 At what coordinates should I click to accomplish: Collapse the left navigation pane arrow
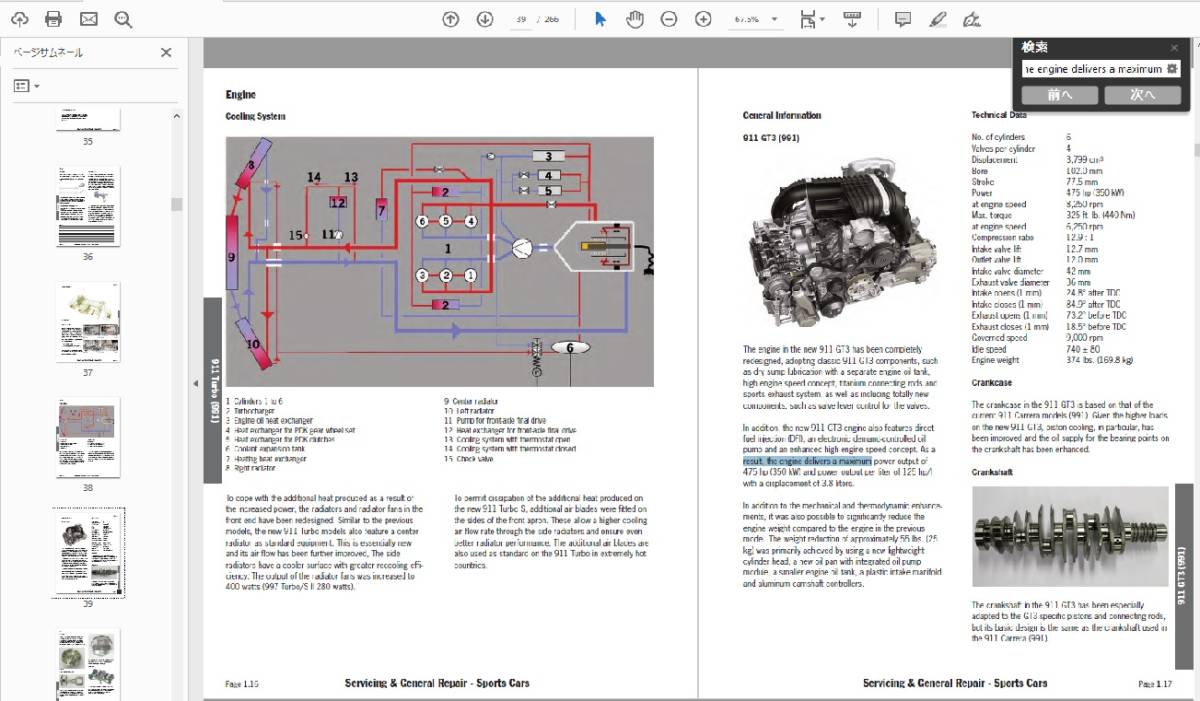point(195,384)
